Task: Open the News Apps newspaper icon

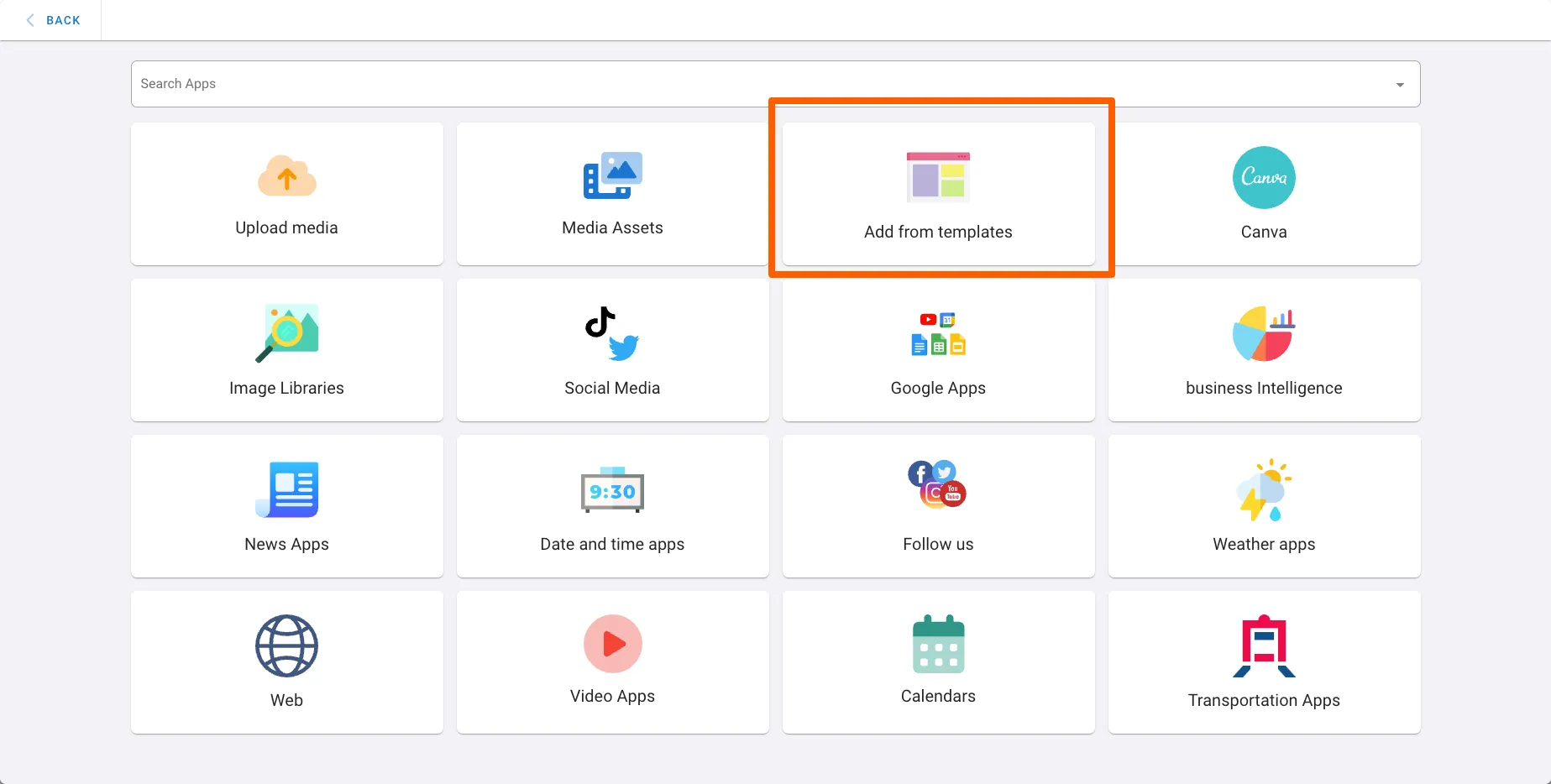Action: click(286, 489)
